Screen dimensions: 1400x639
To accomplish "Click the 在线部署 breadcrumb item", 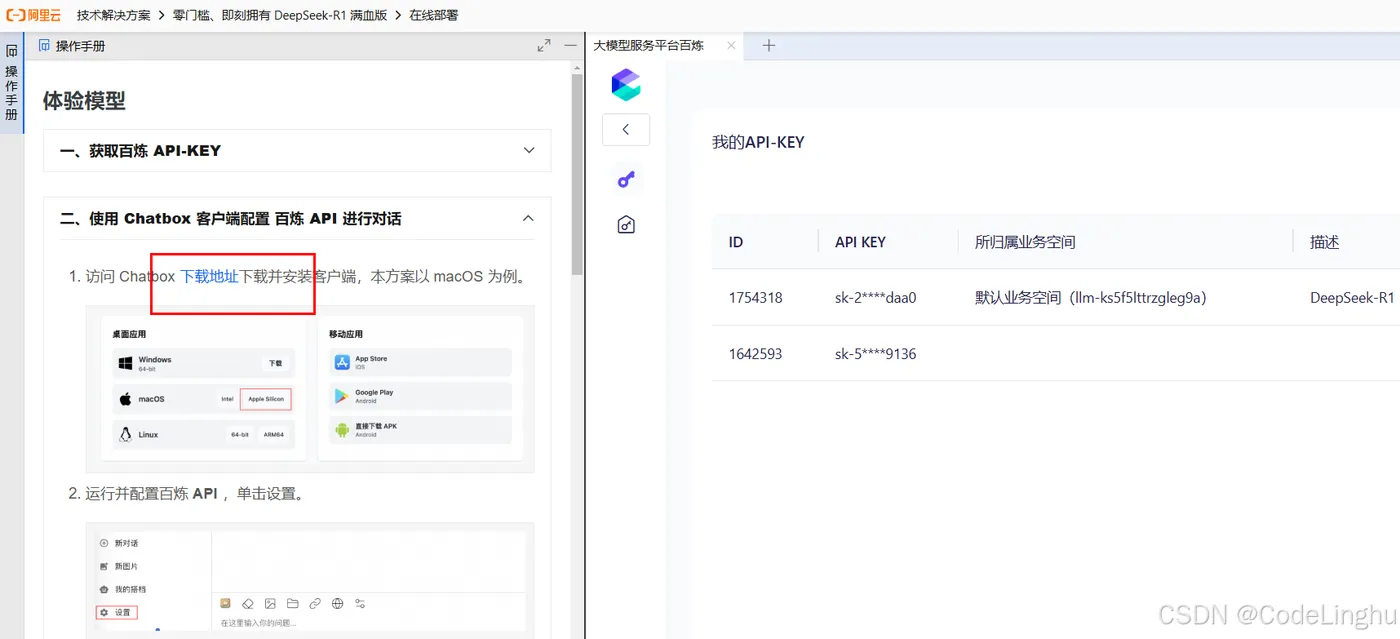I will [x=434, y=16].
